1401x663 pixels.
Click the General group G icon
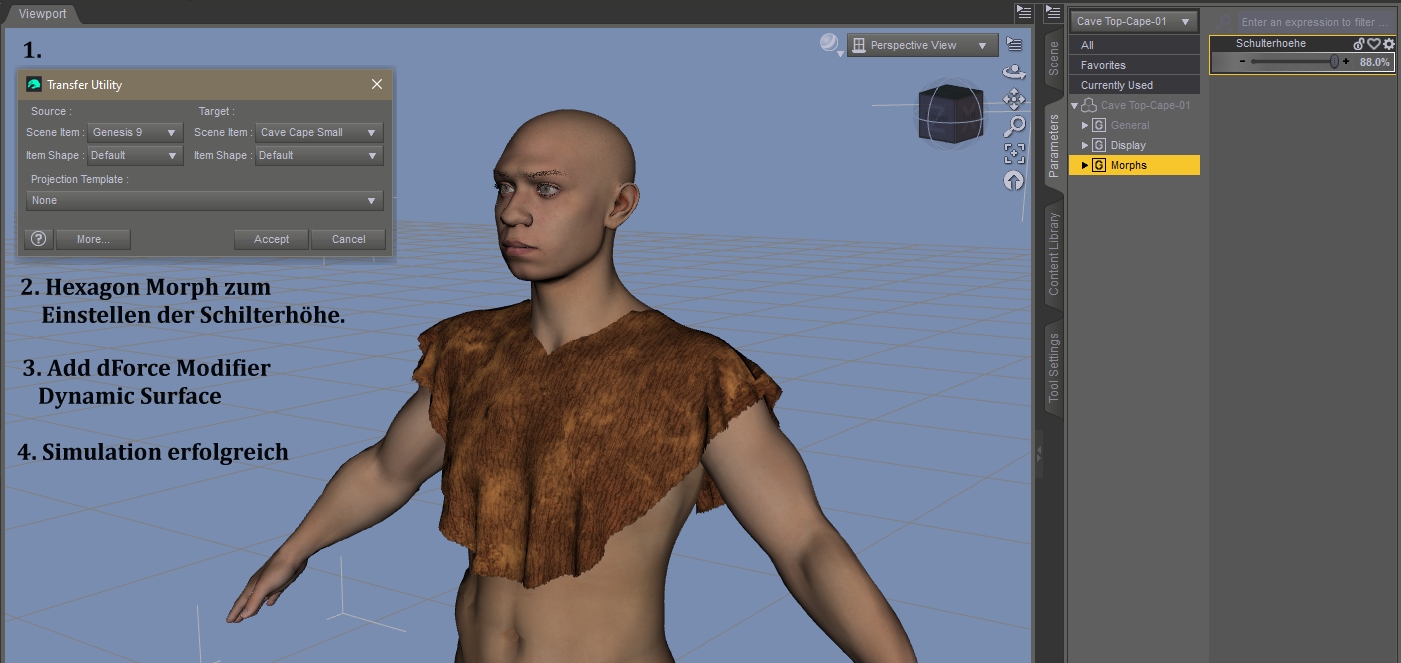(x=1099, y=125)
